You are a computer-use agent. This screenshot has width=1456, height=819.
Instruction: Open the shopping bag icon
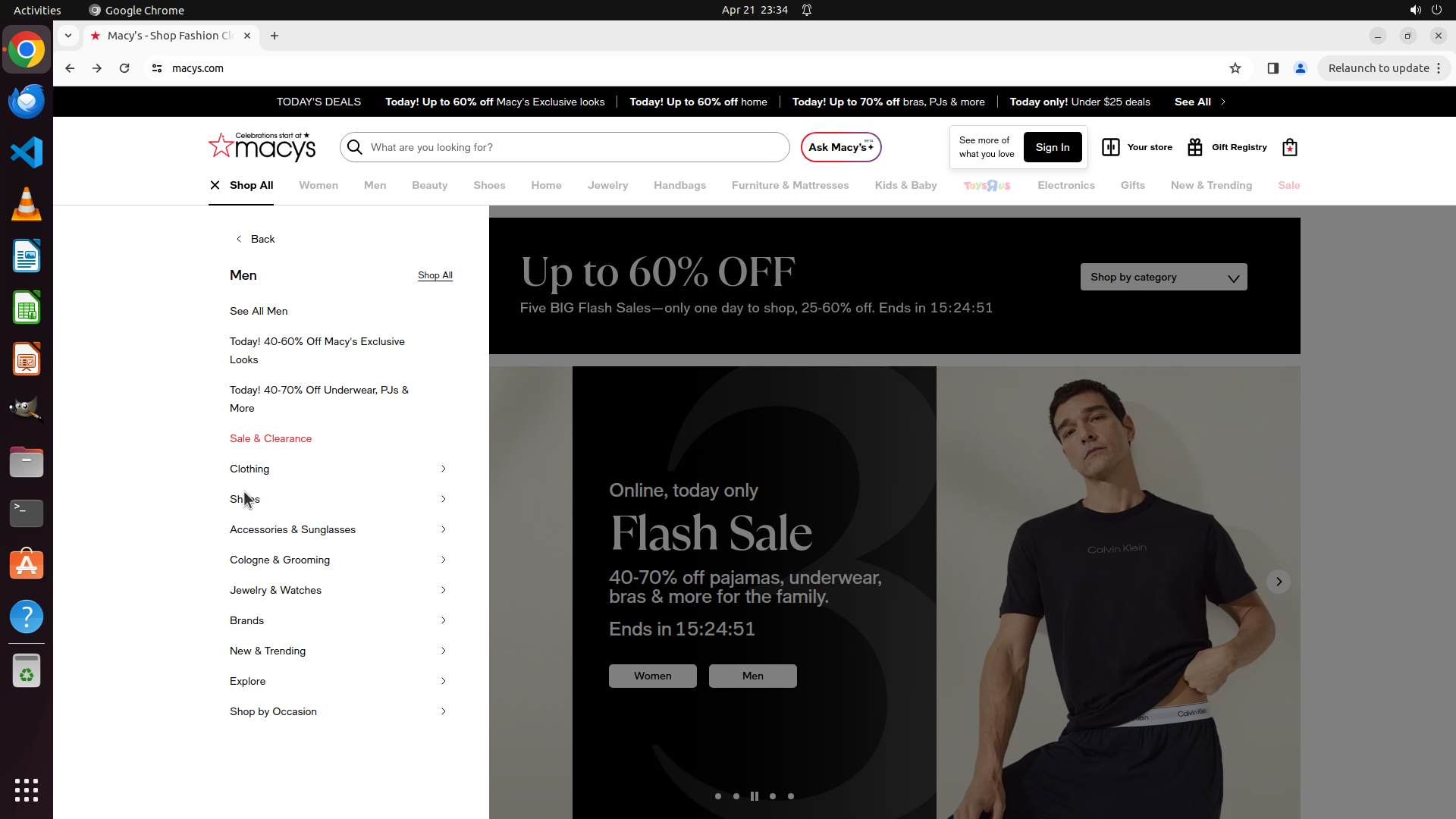pyautogui.click(x=1289, y=147)
